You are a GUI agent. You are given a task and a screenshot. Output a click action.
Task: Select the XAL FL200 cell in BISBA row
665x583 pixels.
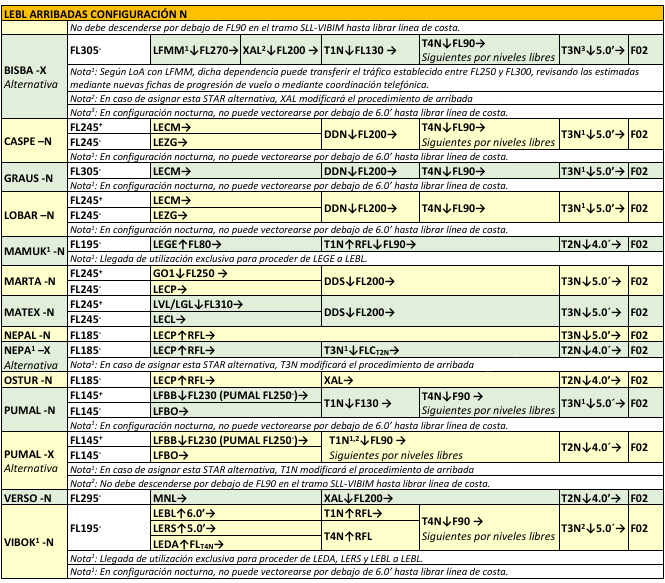[280, 48]
